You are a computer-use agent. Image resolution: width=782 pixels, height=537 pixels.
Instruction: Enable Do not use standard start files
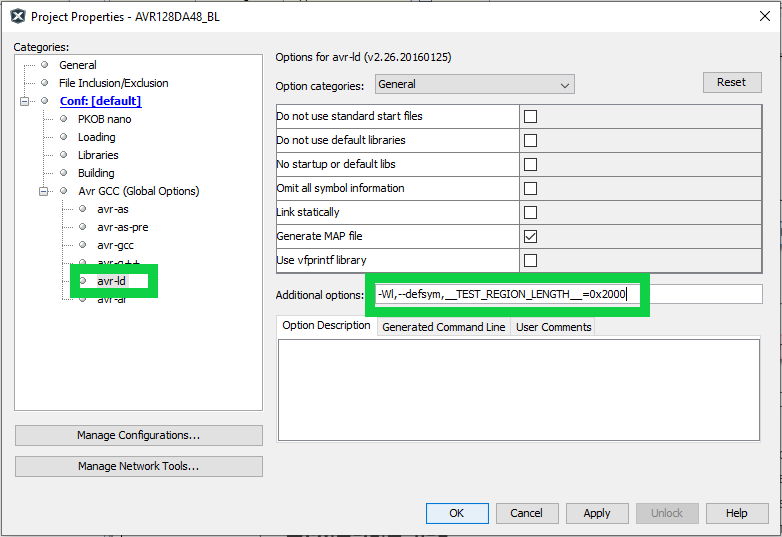coord(531,116)
